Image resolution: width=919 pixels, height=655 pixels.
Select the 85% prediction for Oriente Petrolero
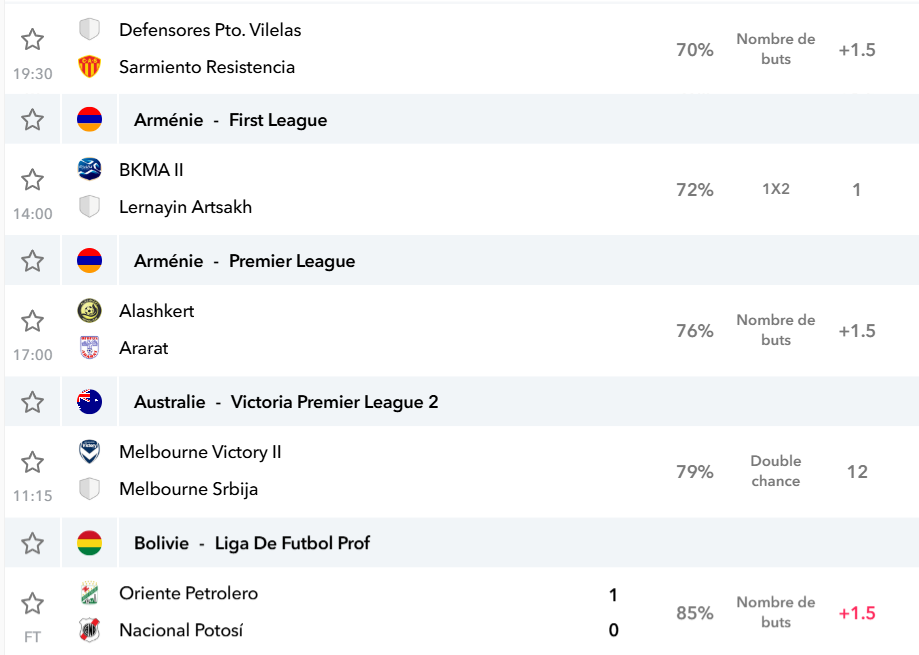[x=695, y=613]
